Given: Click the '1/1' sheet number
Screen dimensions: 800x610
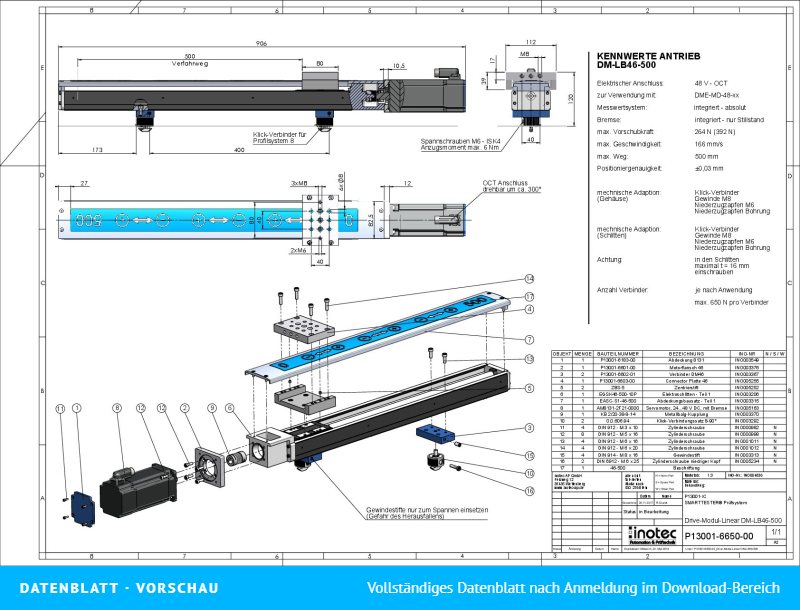Looking at the screenshot, I should (776, 532).
